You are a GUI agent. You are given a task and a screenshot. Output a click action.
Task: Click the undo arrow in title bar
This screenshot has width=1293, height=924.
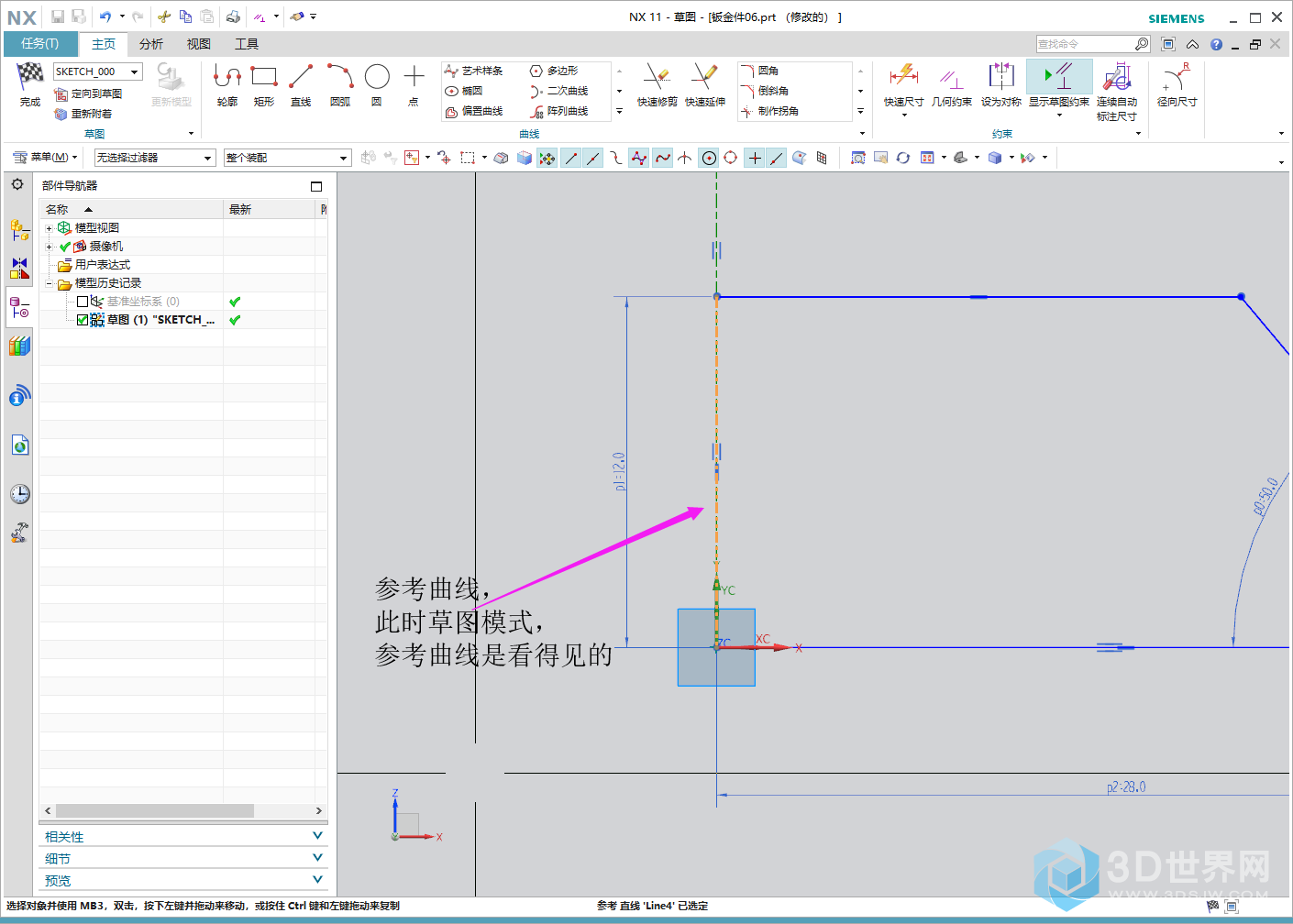[105, 16]
